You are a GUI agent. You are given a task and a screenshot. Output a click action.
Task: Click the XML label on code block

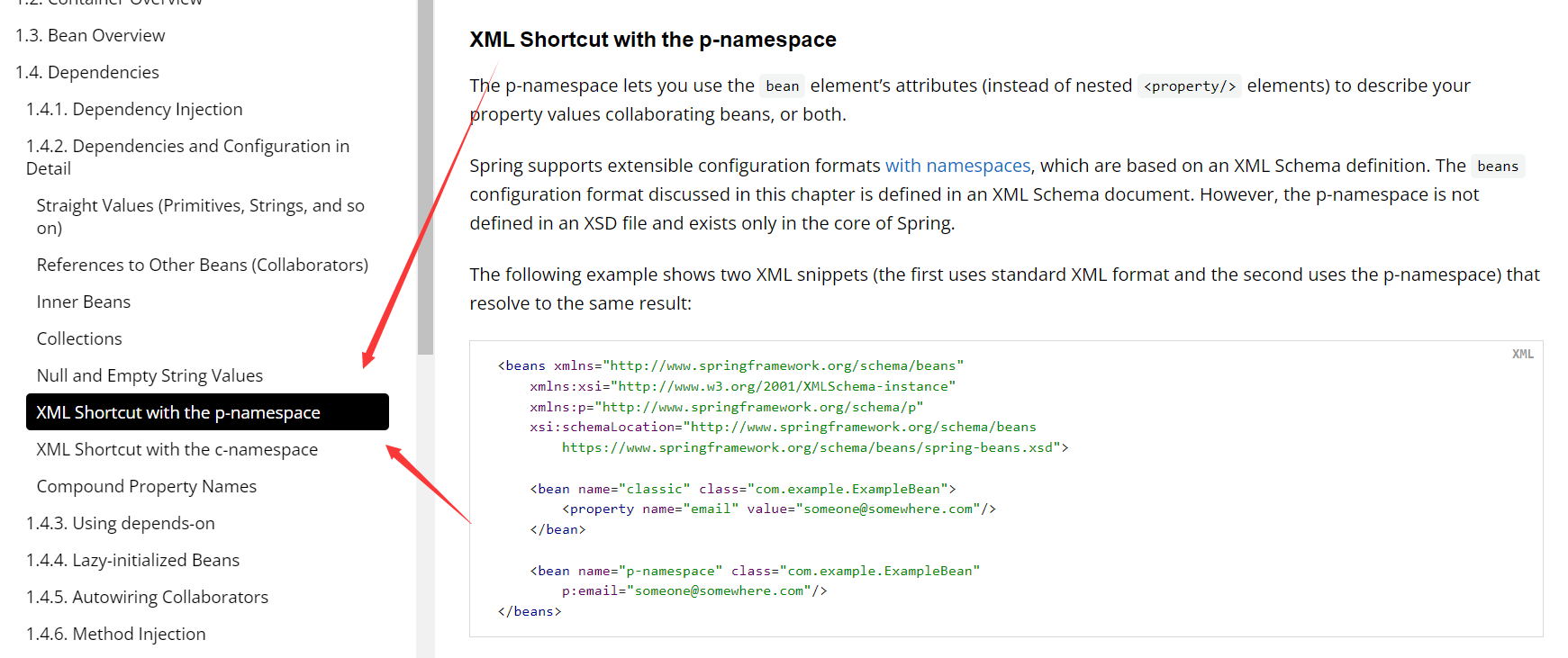click(x=1522, y=354)
